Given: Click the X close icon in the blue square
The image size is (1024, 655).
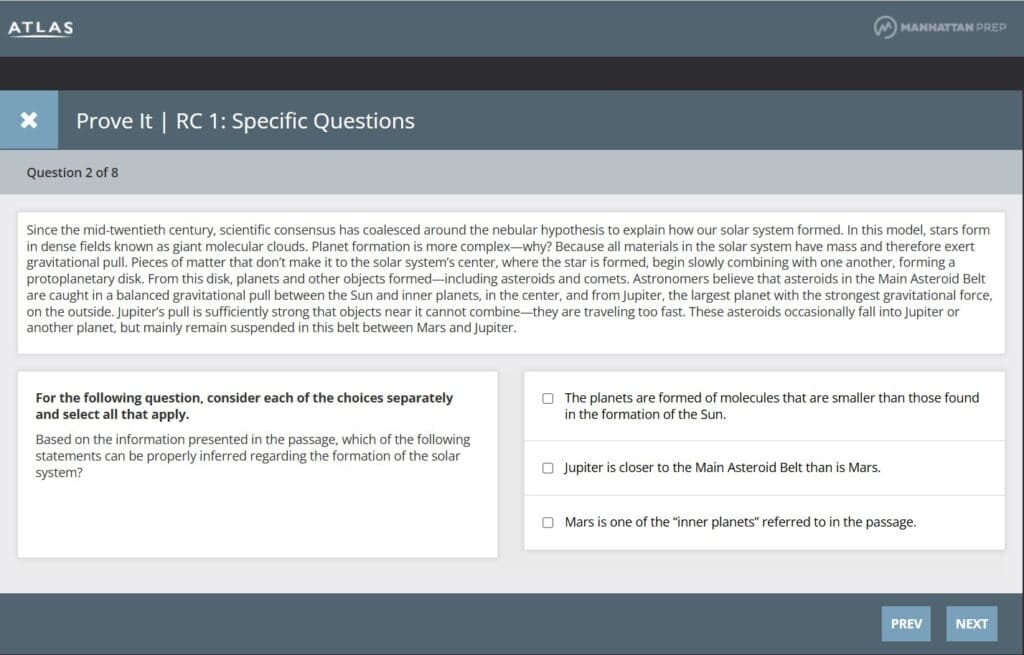Looking at the screenshot, I should (29, 119).
